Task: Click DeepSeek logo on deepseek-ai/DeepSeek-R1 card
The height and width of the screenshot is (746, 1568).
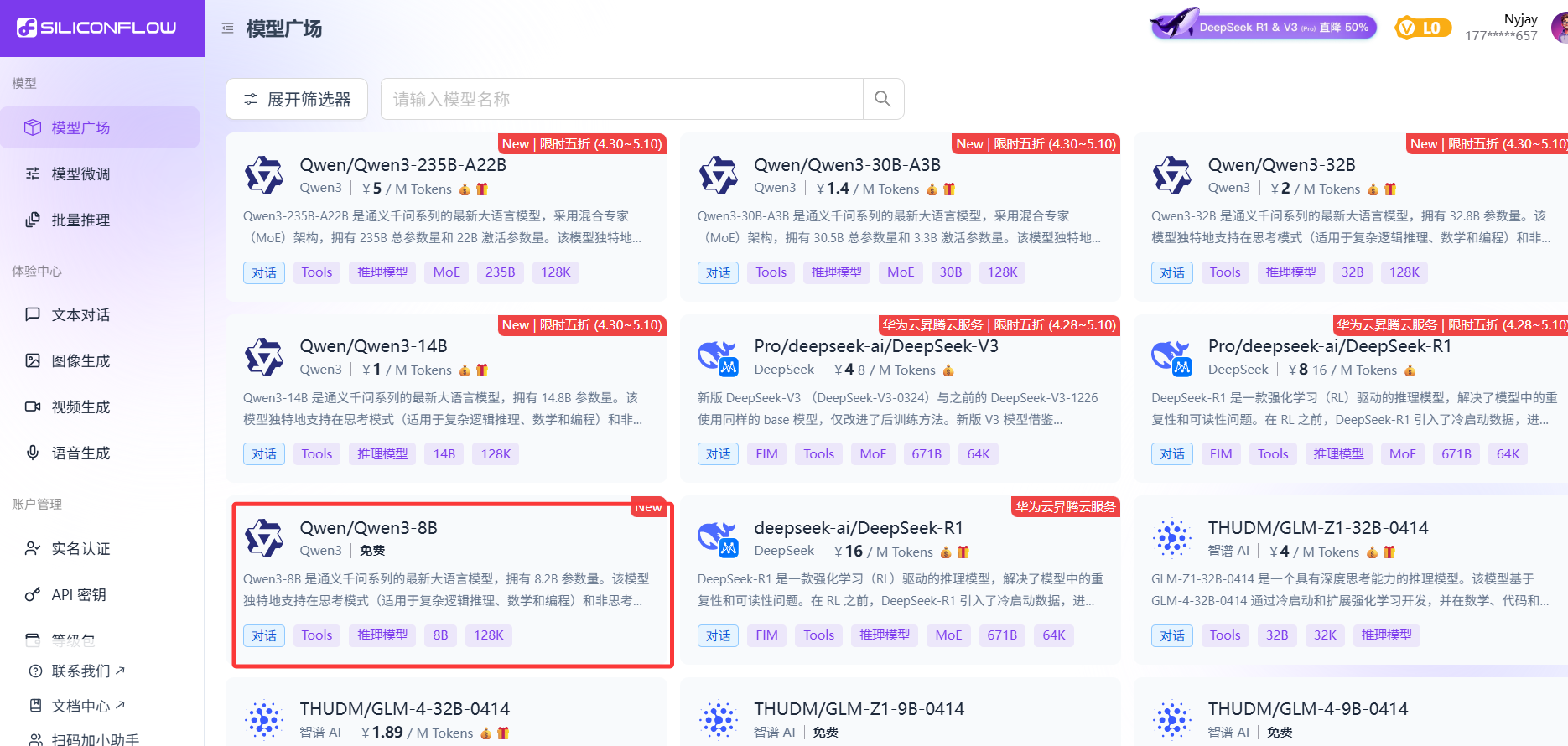Action: tap(719, 539)
